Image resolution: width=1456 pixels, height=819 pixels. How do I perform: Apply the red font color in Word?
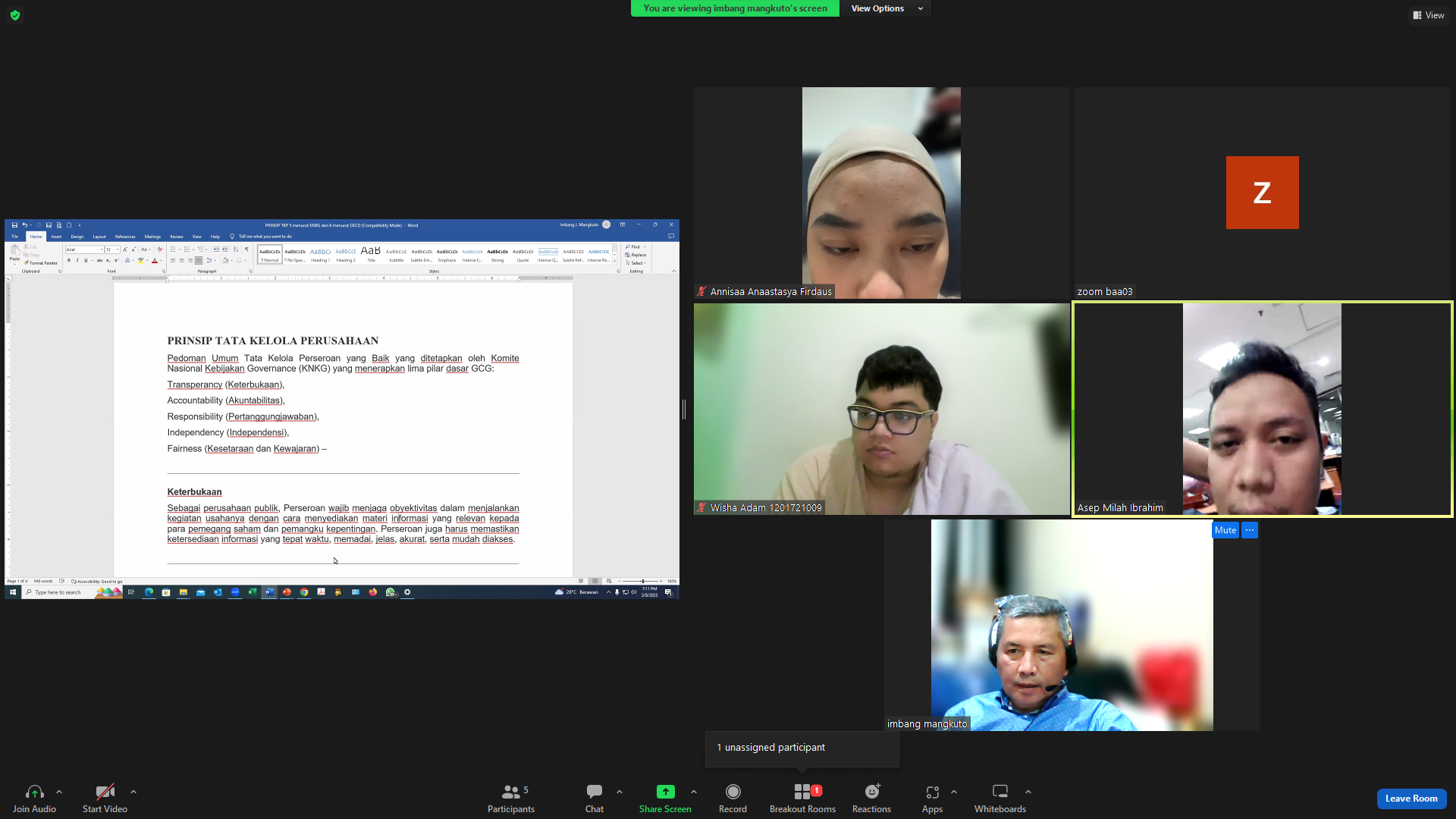click(155, 261)
